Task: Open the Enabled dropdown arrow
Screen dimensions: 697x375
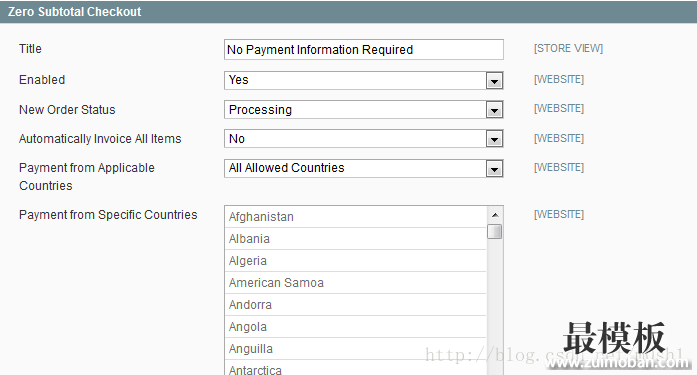Action: [x=494, y=81]
